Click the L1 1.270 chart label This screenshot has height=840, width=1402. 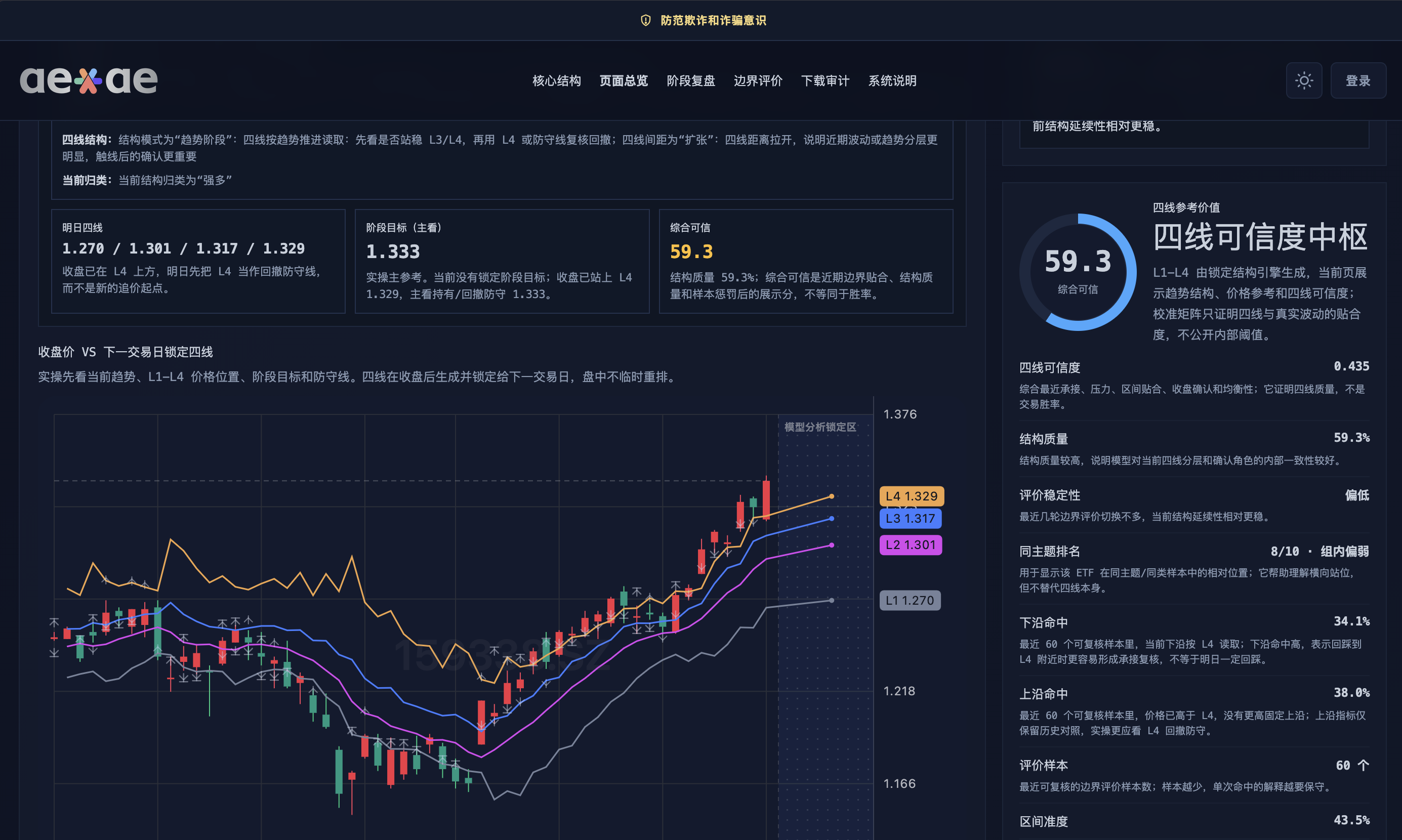pyautogui.click(x=910, y=600)
